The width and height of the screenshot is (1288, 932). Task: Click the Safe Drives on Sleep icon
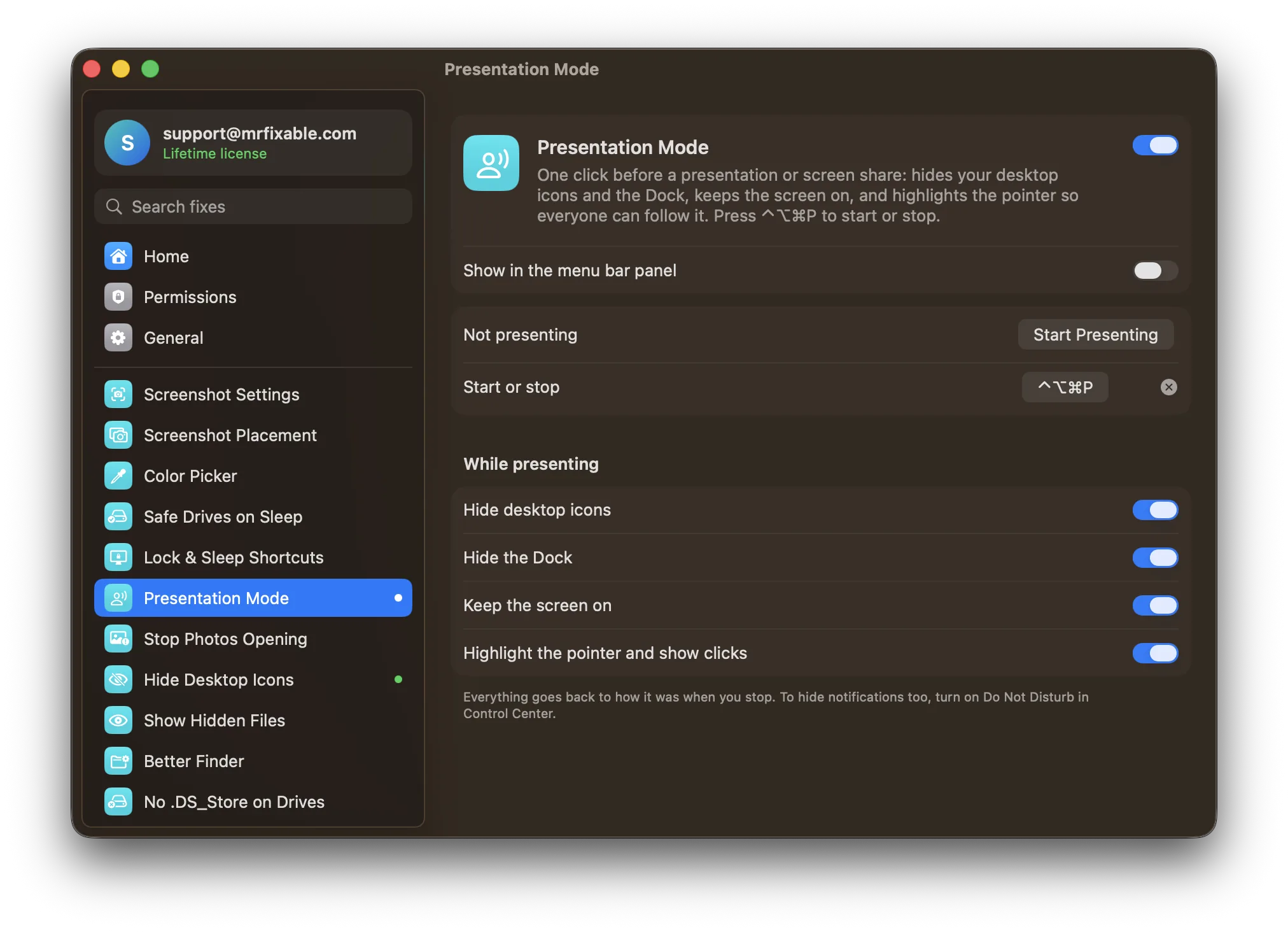point(118,517)
